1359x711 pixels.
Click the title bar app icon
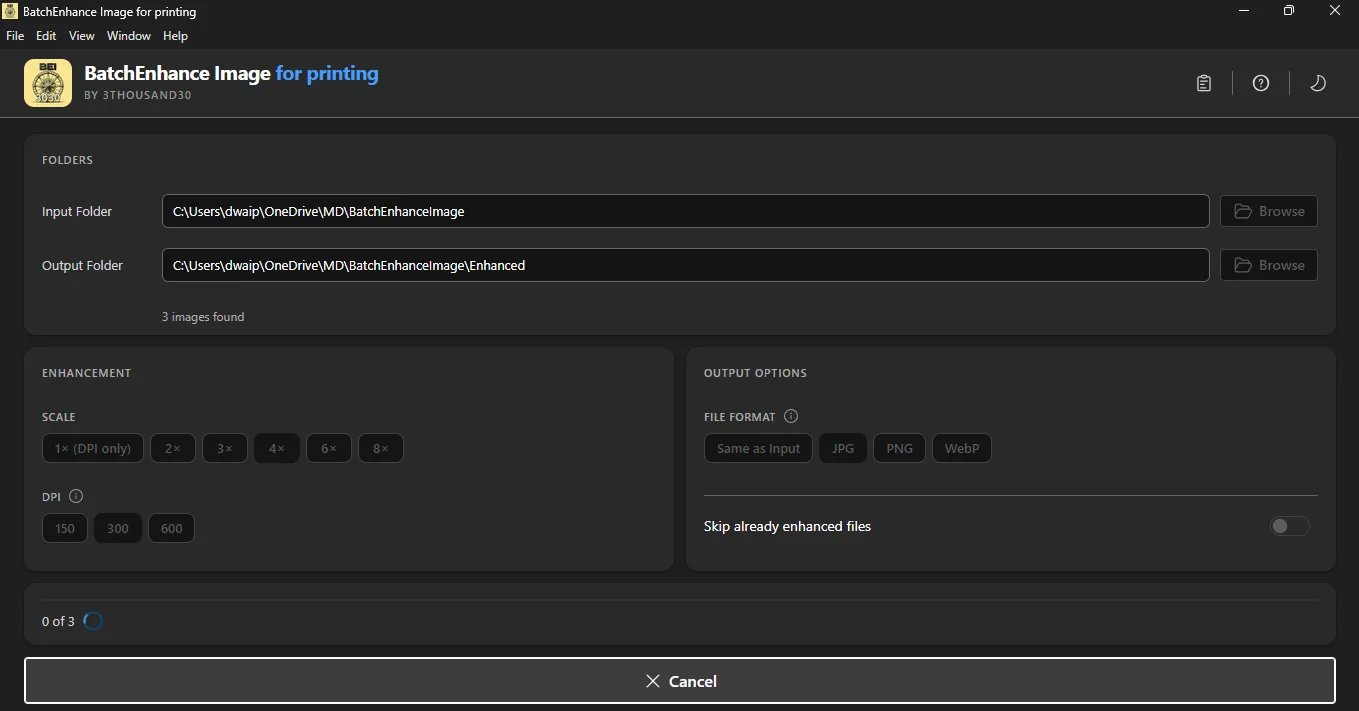pos(11,11)
